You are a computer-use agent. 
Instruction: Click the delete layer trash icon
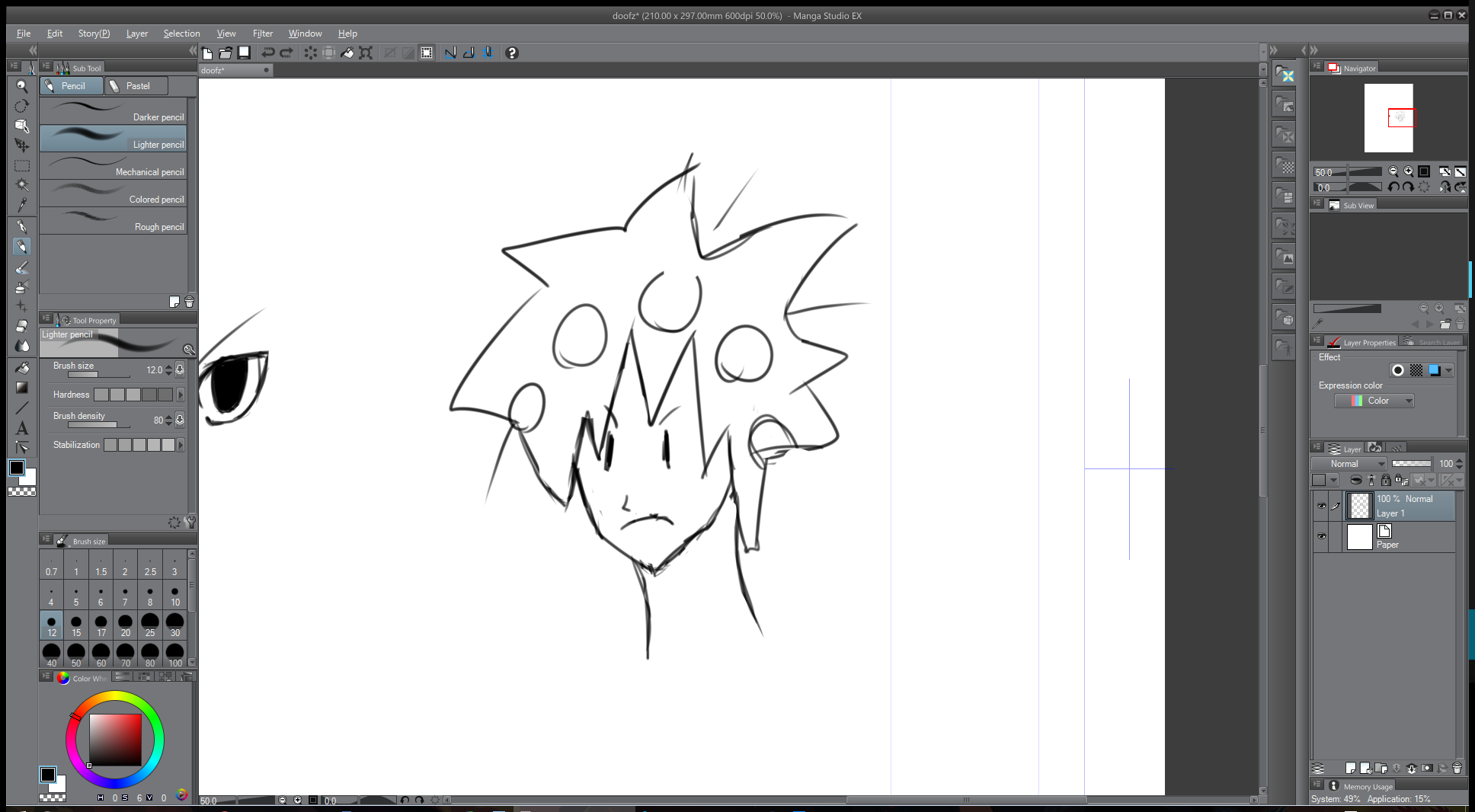coord(1457,769)
